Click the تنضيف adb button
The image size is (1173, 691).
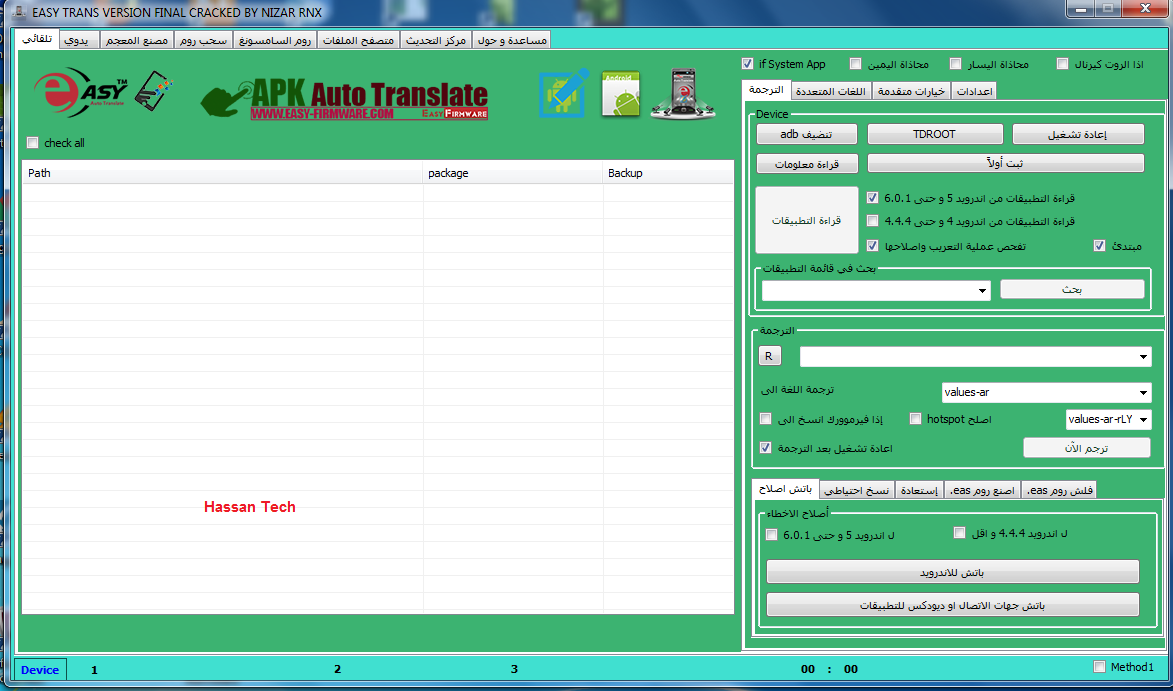[806, 135]
